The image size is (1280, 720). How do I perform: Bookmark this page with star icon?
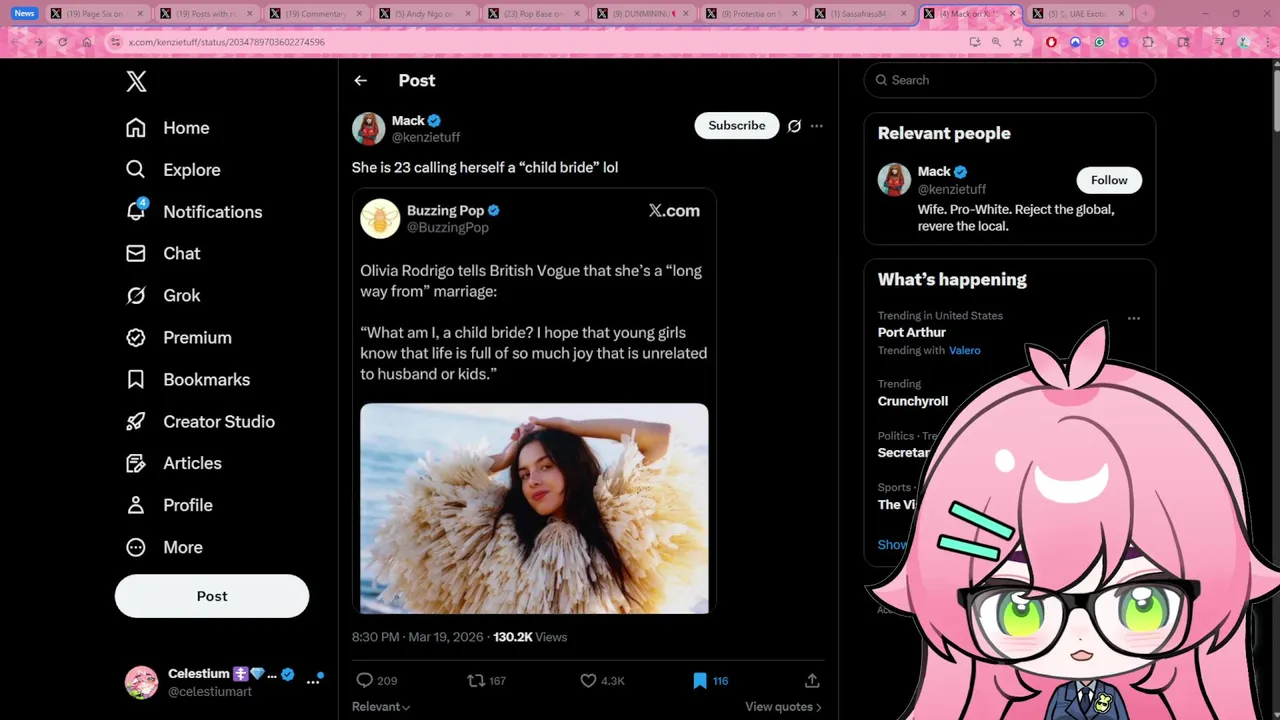click(1018, 42)
